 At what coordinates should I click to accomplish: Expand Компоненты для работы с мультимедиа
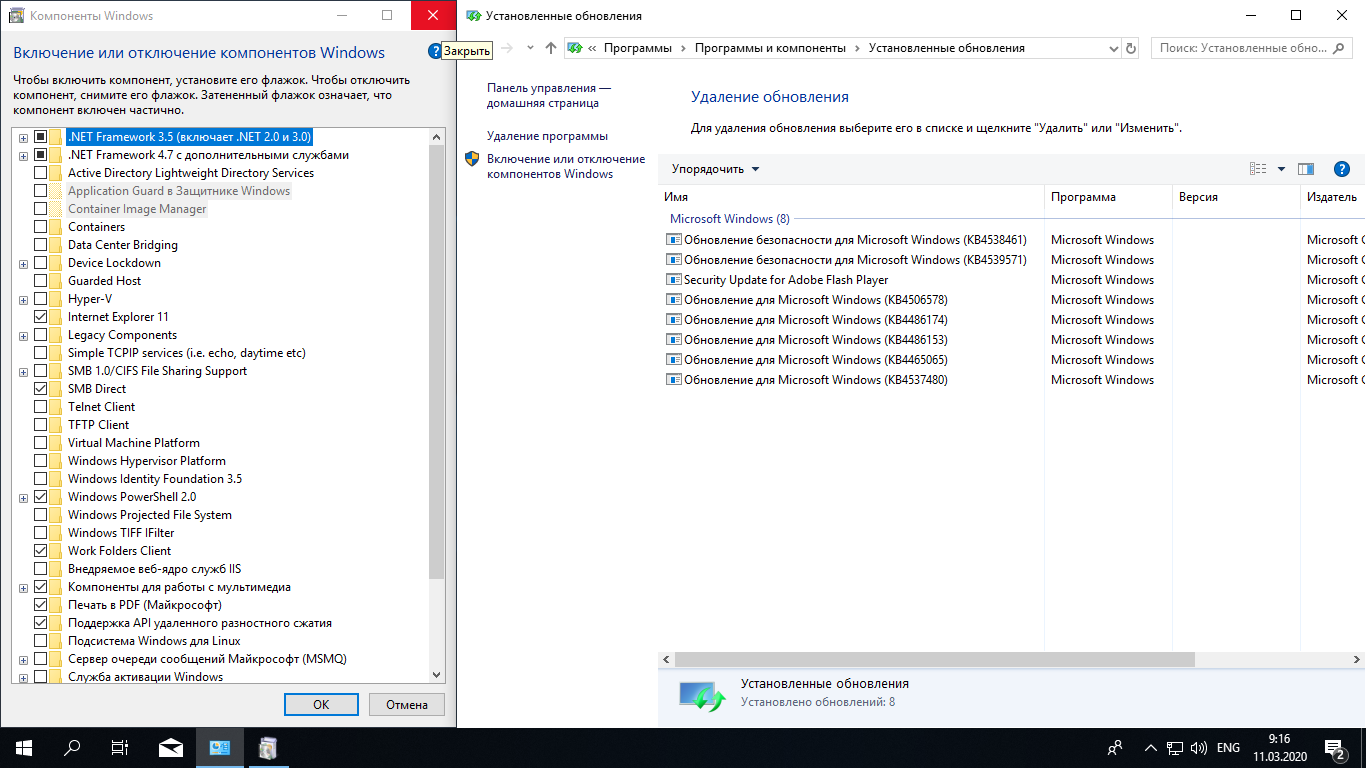click(23, 587)
